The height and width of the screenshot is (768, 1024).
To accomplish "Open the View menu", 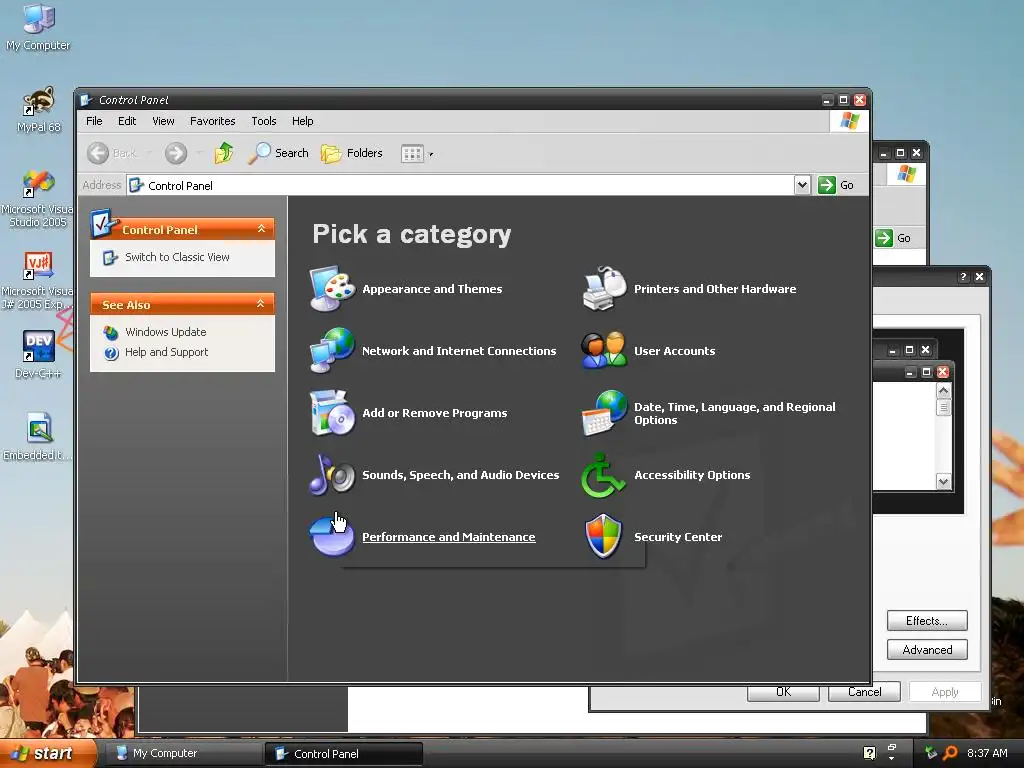I will click(x=163, y=121).
